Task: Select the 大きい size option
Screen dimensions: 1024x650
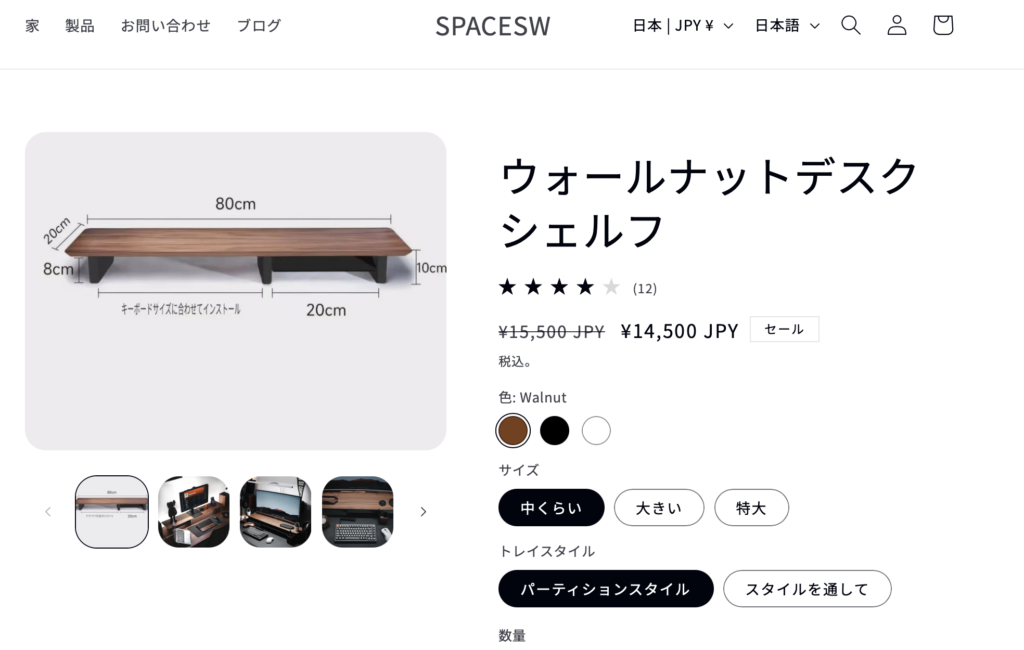Action: pyautogui.click(x=659, y=508)
